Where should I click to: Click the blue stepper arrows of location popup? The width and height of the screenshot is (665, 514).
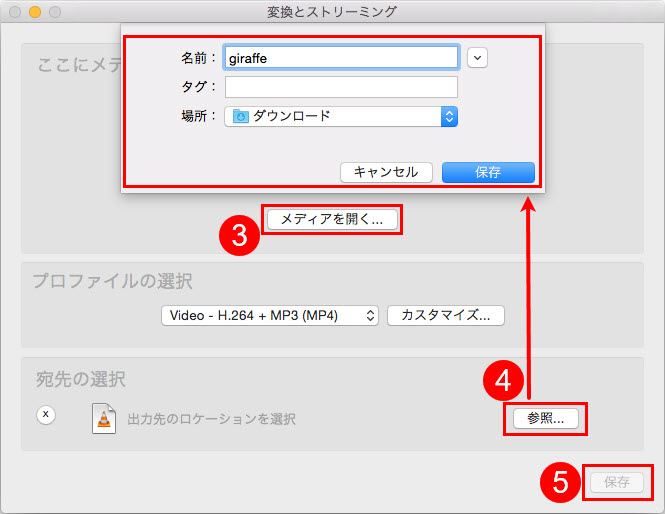(x=449, y=116)
